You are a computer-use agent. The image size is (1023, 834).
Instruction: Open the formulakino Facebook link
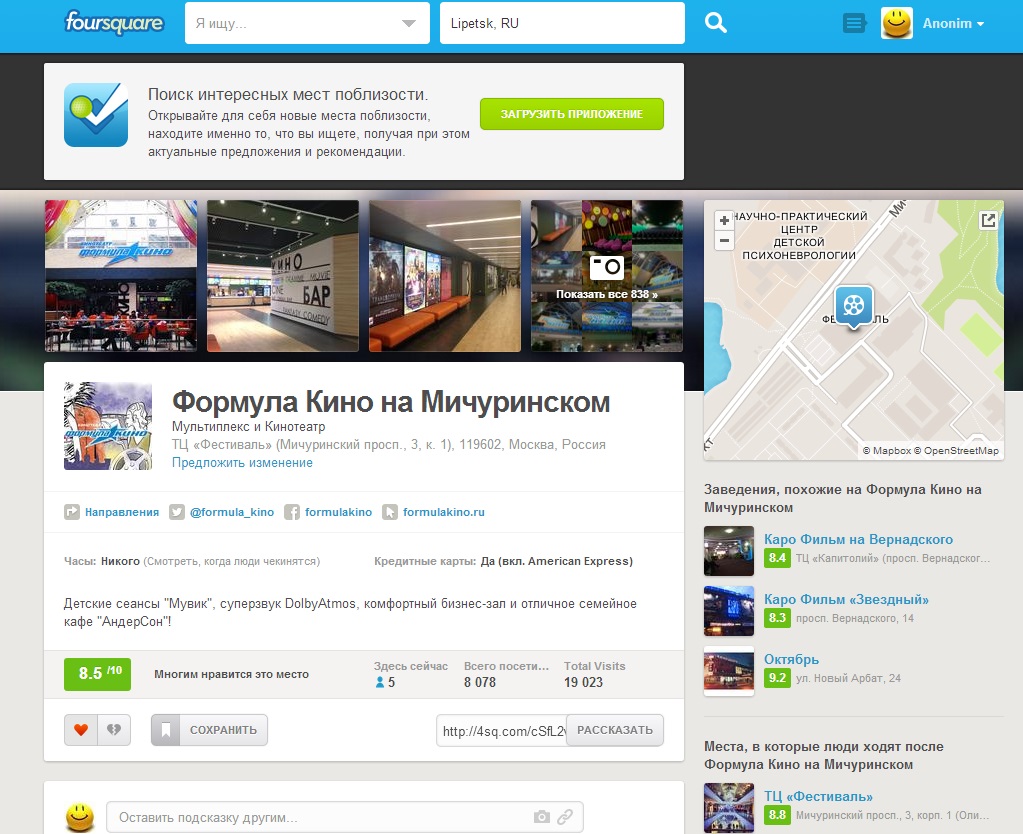[x=339, y=512]
